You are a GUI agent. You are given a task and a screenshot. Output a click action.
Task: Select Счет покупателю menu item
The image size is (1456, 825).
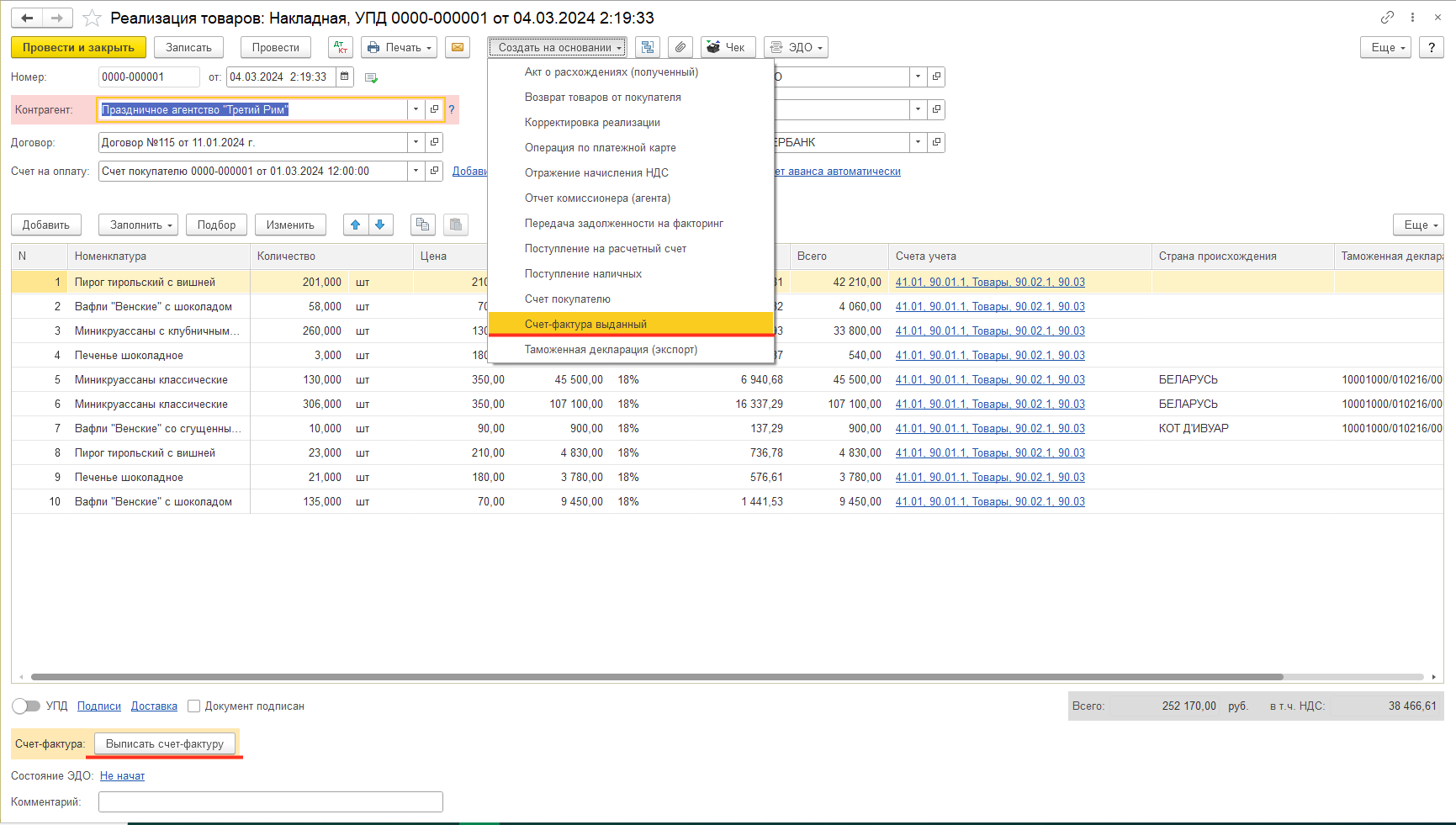[x=631, y=299]
